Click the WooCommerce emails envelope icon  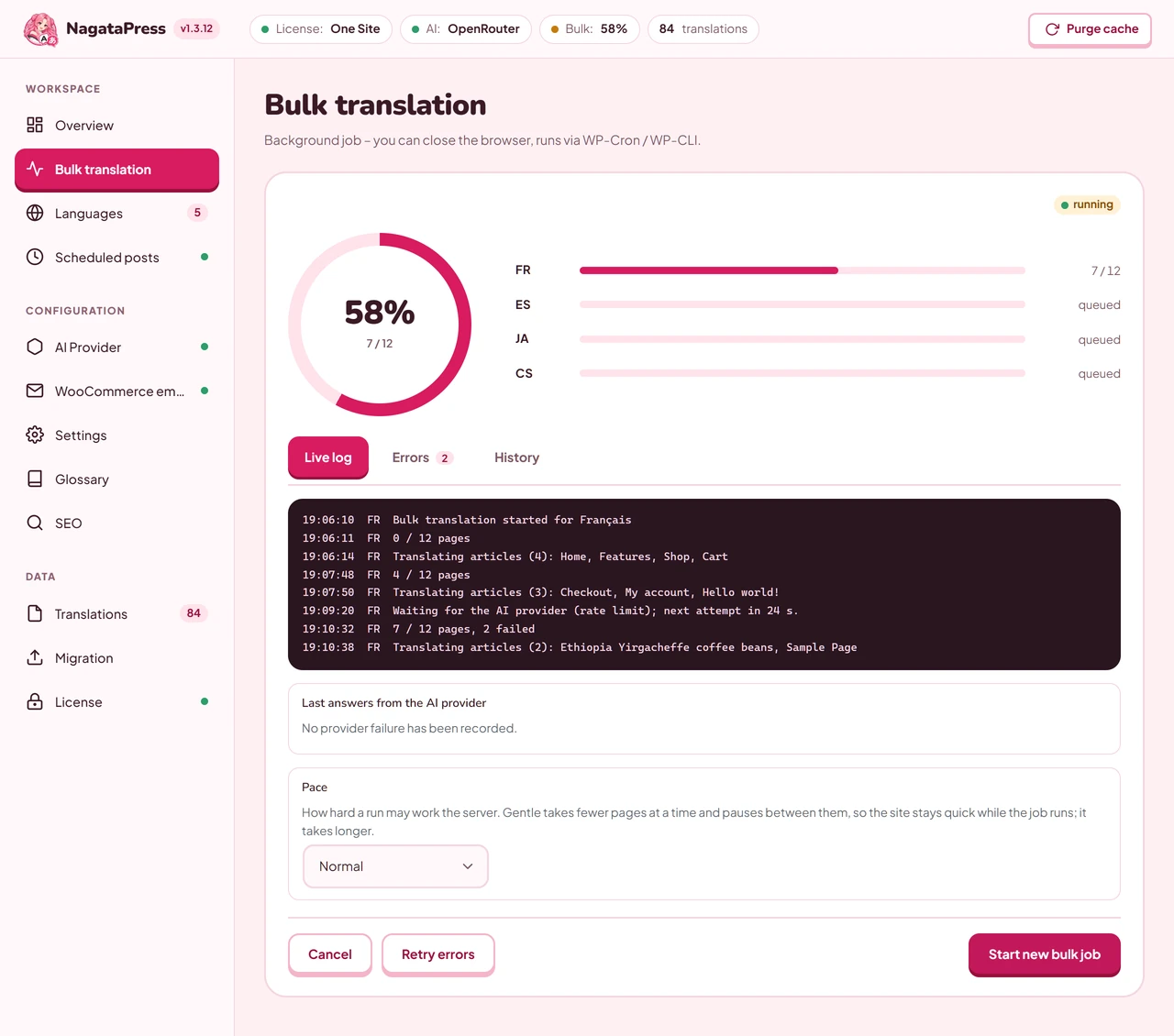click(35, 391)
